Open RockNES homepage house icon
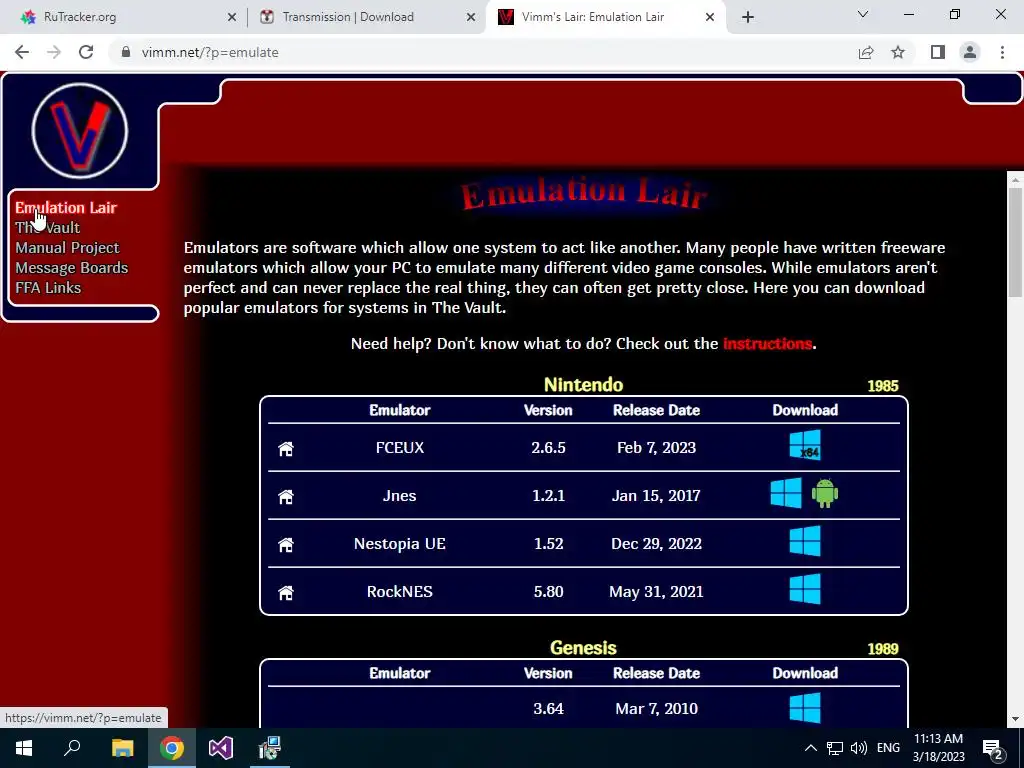The width and height of the screenshot is (1024, 768). click(286, 592)
